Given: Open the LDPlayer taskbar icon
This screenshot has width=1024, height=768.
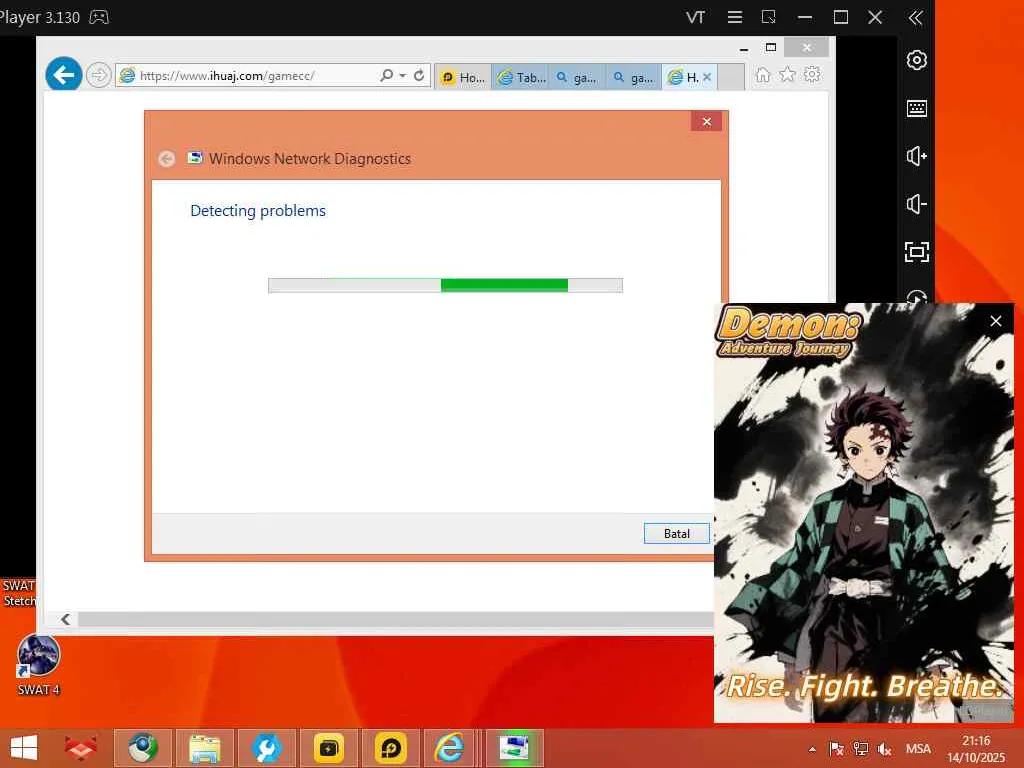Looking at the screenshot, I should click(x=391, y=748).
